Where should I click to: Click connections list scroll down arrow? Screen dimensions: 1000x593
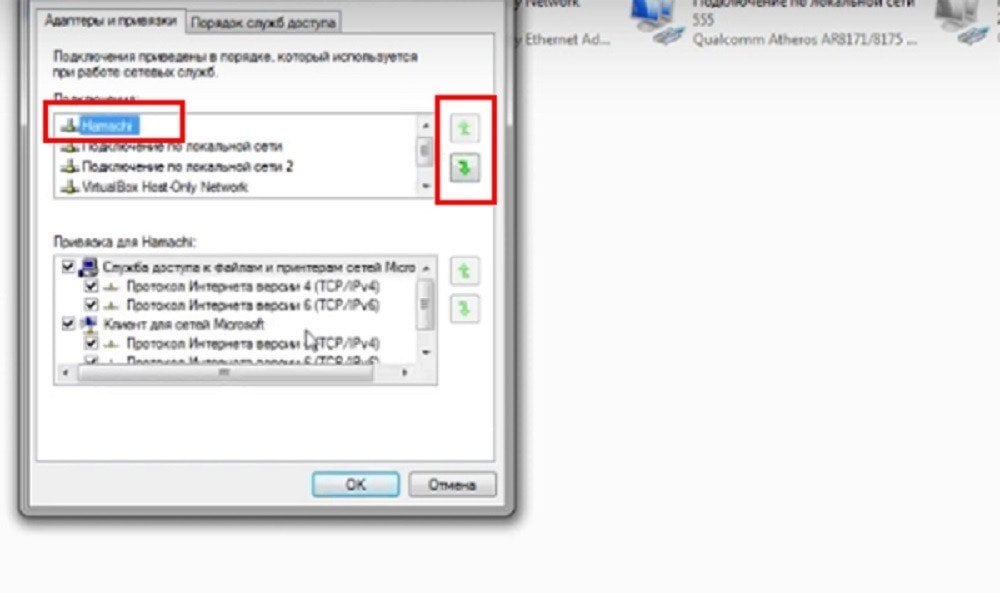point(425,186)
